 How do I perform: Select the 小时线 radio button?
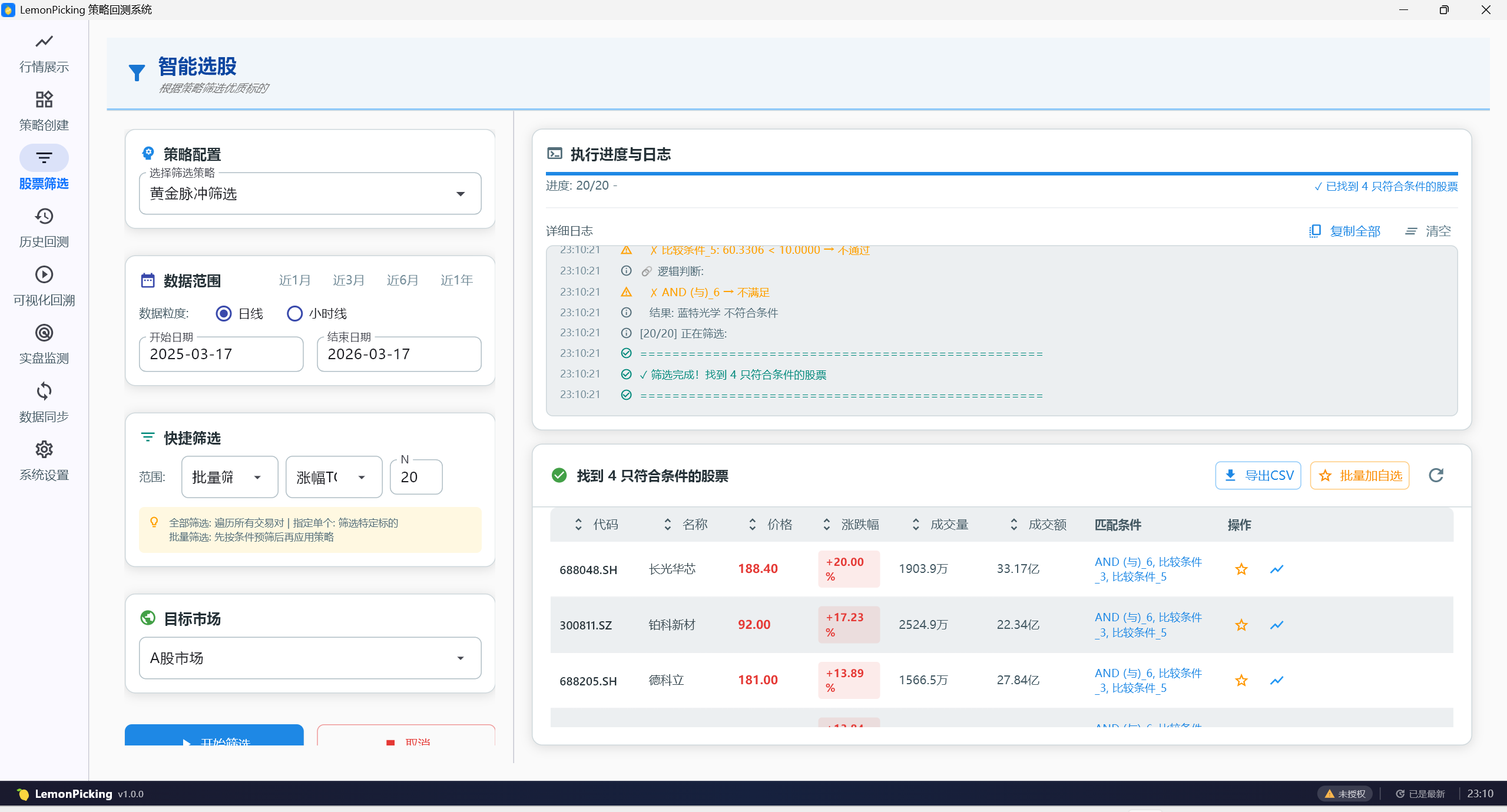tap(294, 313)
